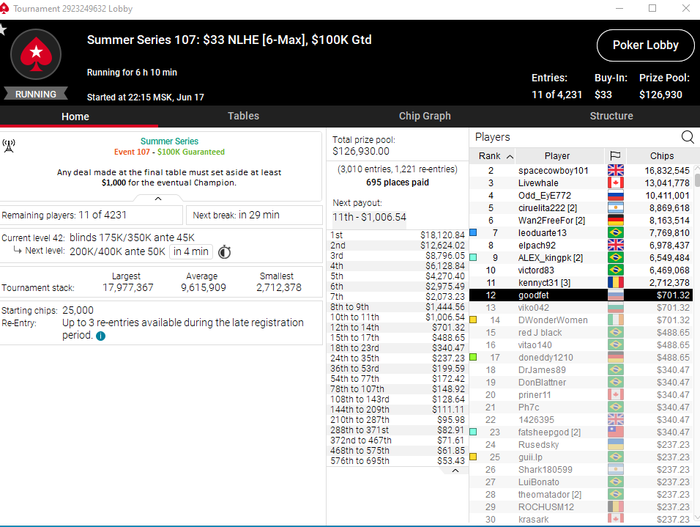Select player row spacecowboy101
The image size is (700, 527).
582,170
